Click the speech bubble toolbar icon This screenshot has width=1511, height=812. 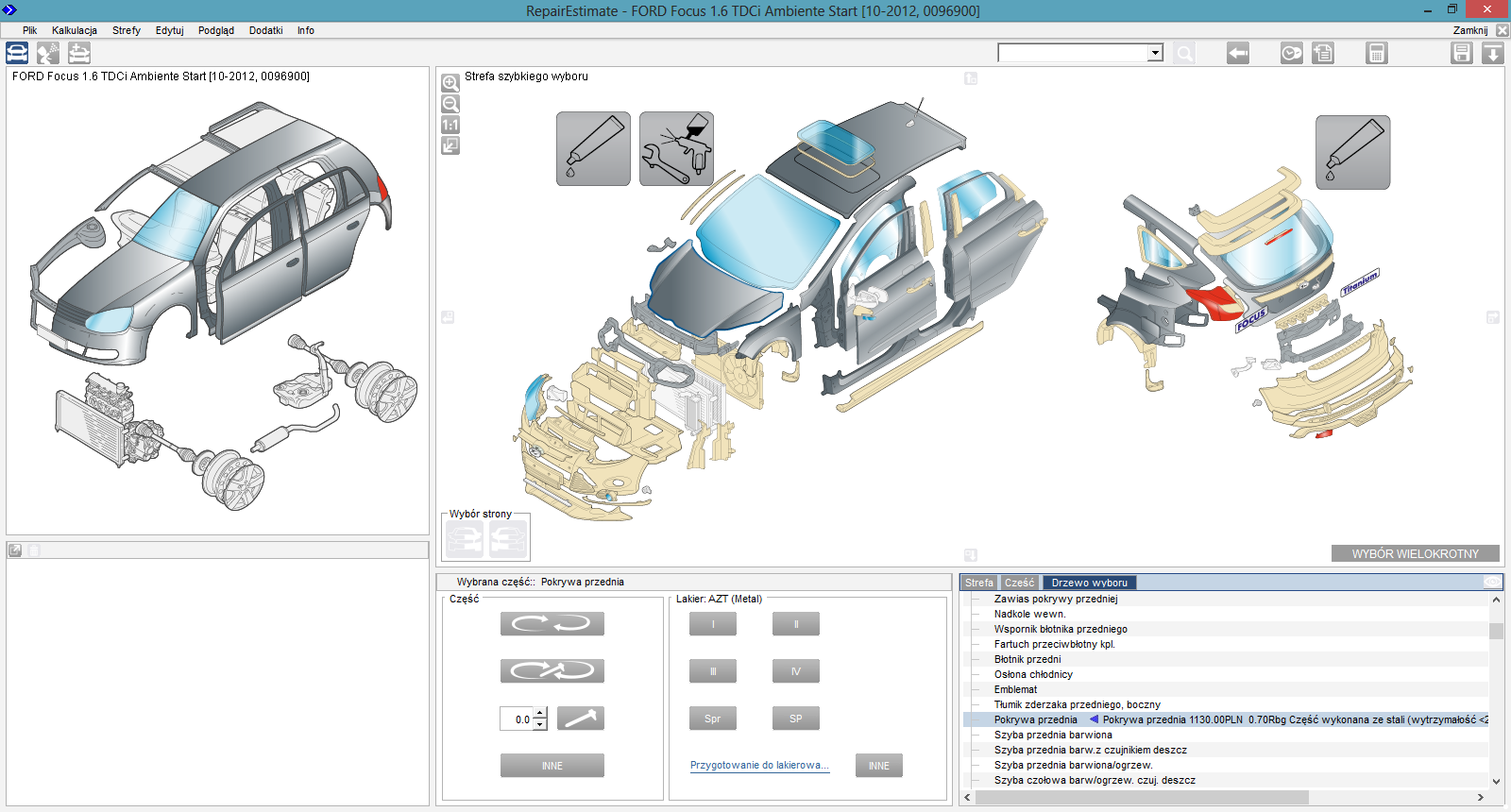coord(1291,54)
